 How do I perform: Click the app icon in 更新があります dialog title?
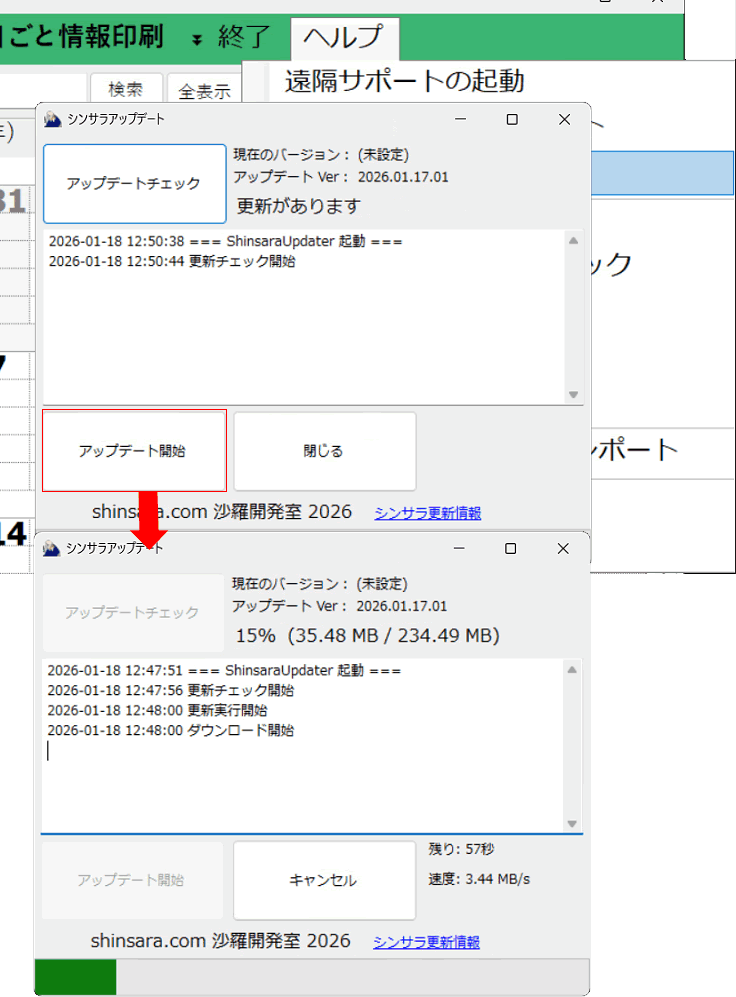(x=53, y=120)
